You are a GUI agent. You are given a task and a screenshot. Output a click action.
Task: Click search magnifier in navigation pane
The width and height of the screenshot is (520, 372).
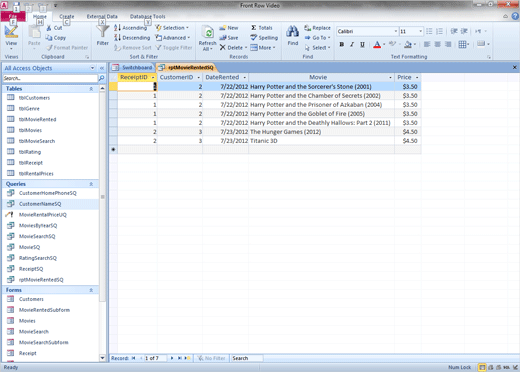click(x=101, y=78)
